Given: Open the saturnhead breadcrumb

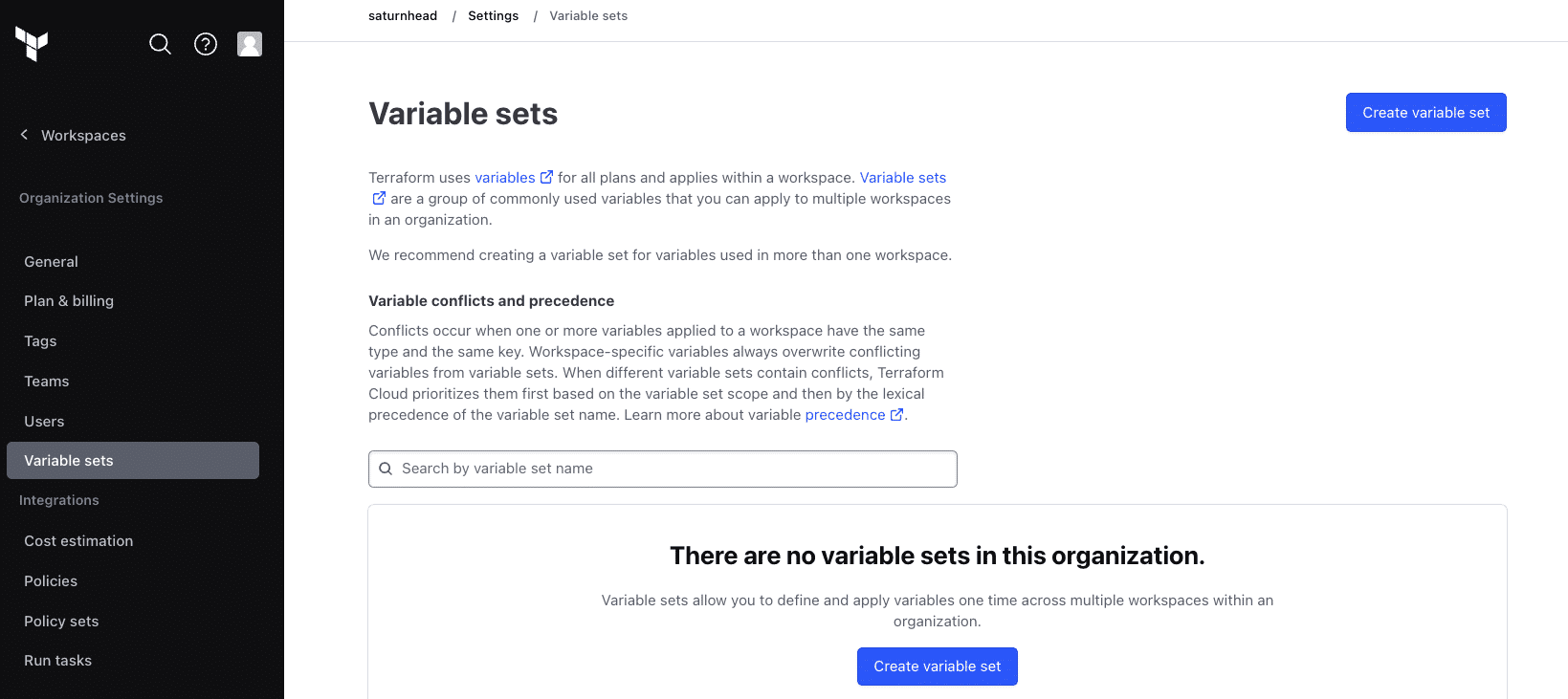Looking at the screenshot, I should coord(402,15).
